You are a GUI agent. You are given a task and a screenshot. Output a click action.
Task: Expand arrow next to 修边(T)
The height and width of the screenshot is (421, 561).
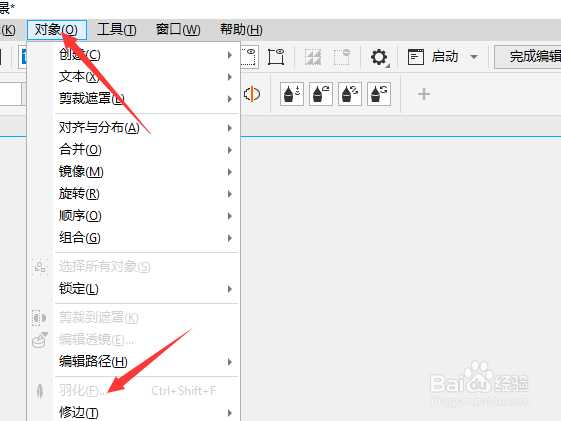[x=230, y=412]
